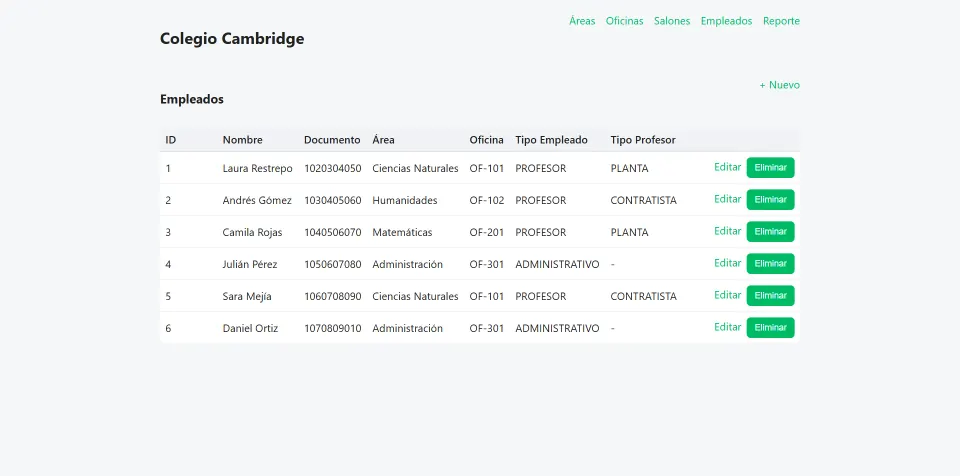Click the Tipo Empleado column header
The width and height of the screenshot is (960, 476).
click(551, 140)
